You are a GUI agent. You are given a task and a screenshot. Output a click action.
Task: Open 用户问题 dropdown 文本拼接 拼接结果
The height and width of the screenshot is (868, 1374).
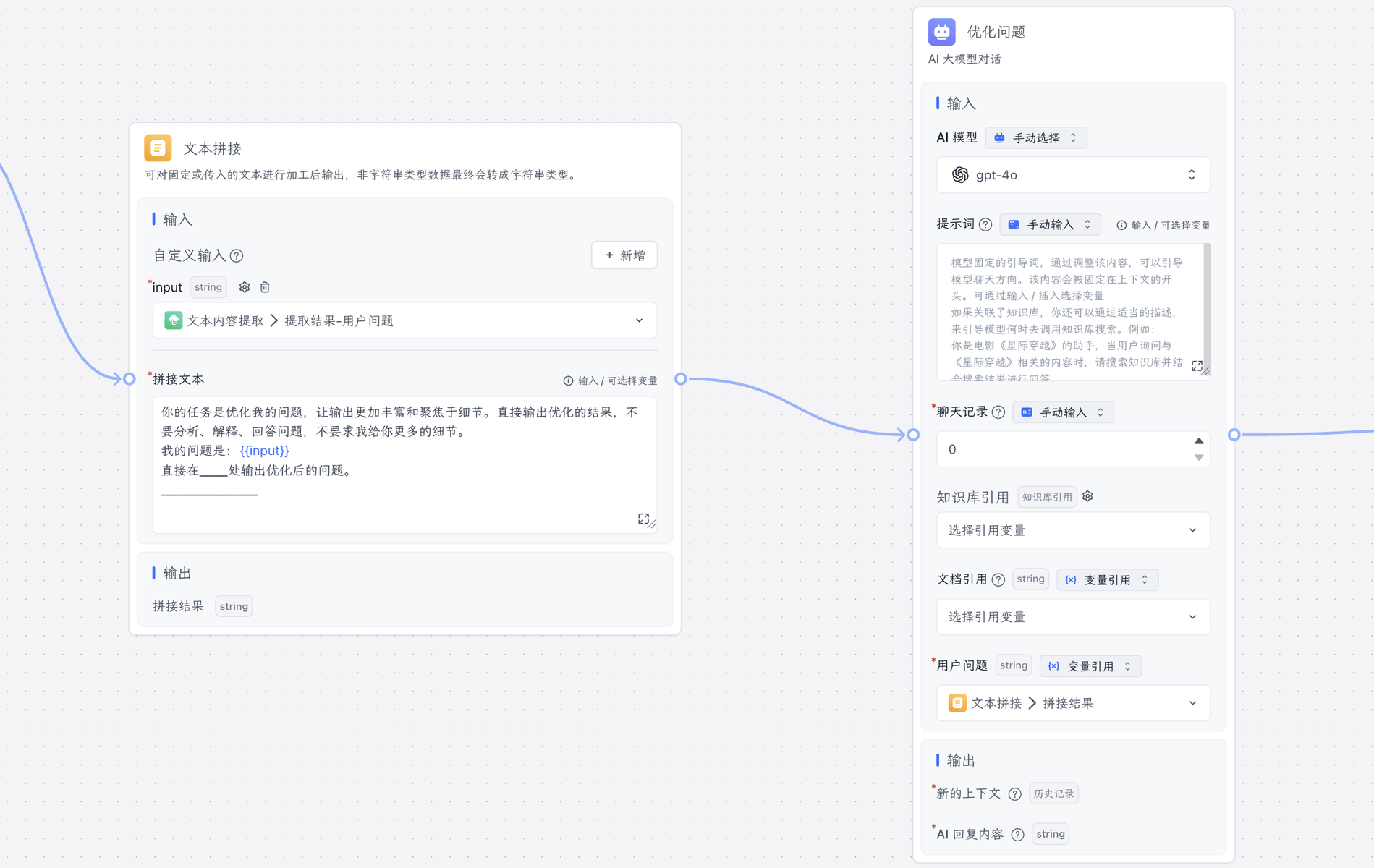click(x=1073, y=703)
